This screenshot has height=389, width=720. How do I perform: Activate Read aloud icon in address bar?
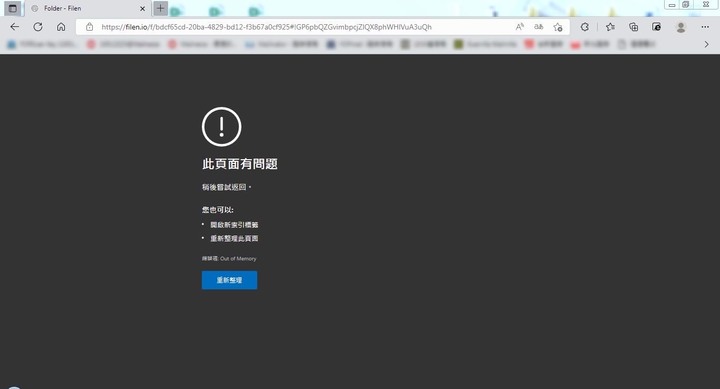tap(519, 27)
